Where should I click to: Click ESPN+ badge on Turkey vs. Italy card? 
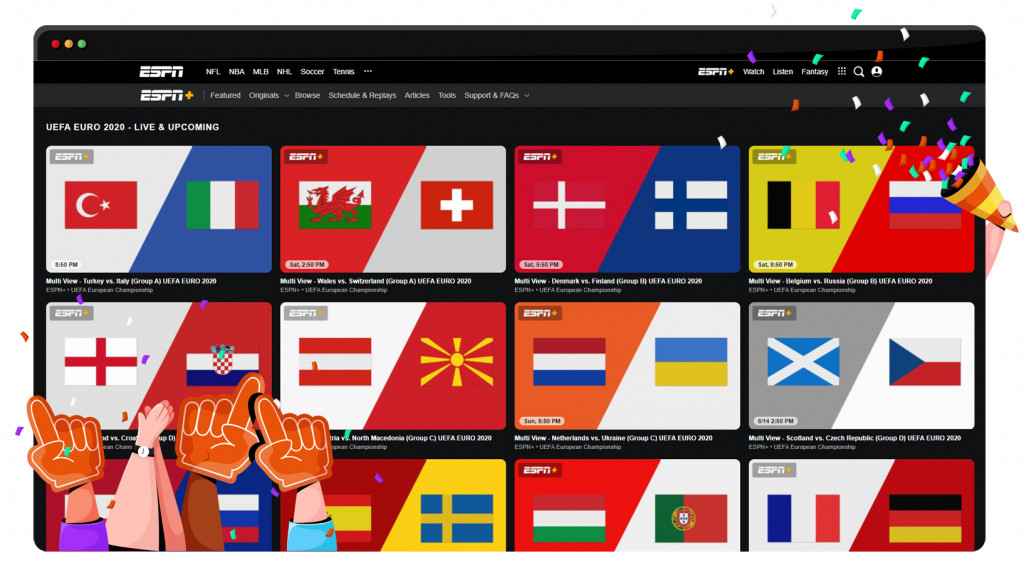[x=71, y=157]
